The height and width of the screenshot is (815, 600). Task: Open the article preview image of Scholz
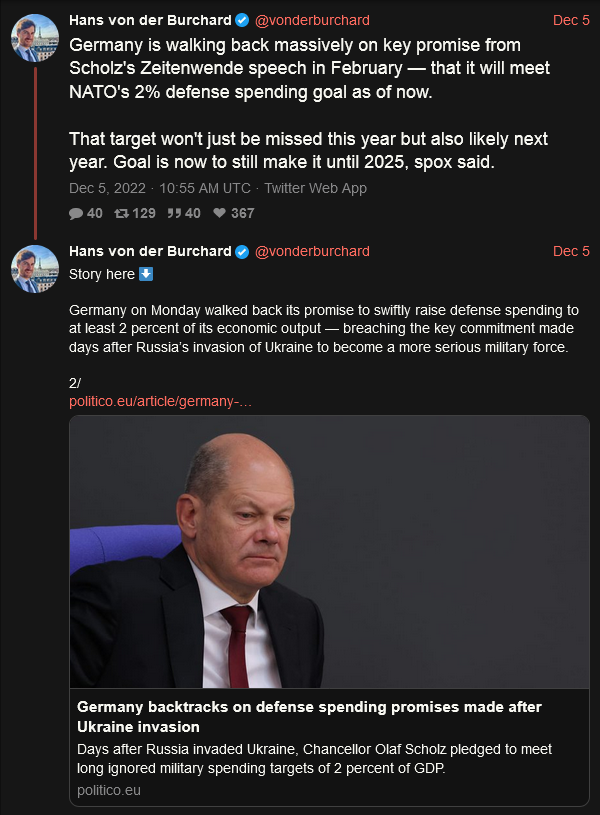[x=328, y=550]
